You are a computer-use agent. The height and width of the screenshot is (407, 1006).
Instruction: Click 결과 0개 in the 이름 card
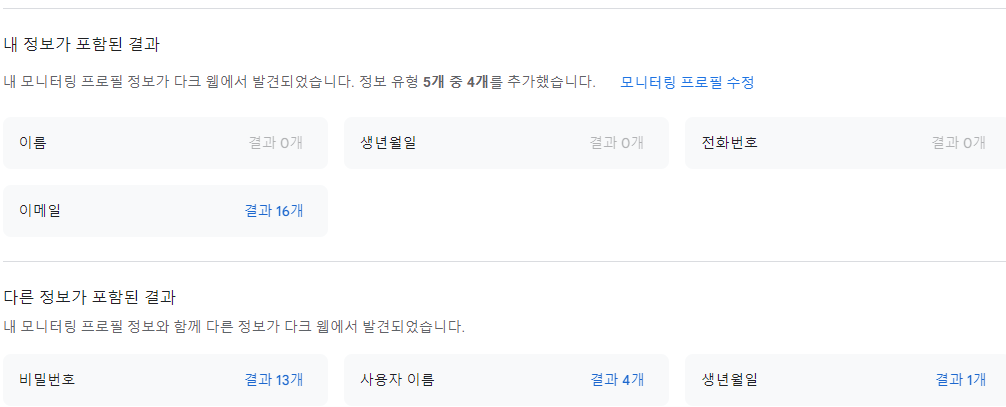point(275,143)
